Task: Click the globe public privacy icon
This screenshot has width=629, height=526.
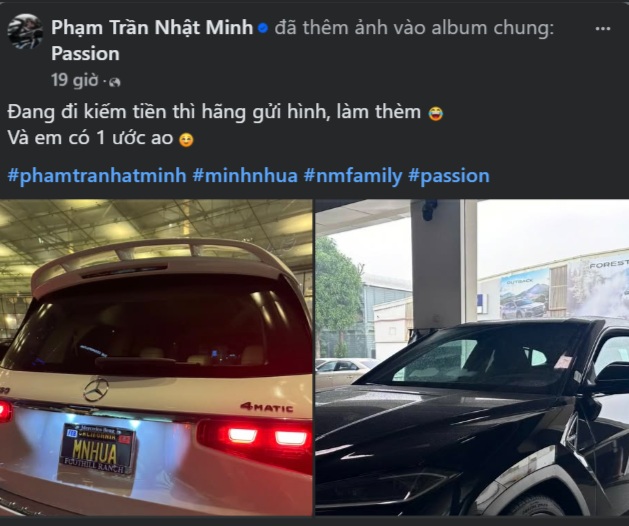Action: [115, 82]
